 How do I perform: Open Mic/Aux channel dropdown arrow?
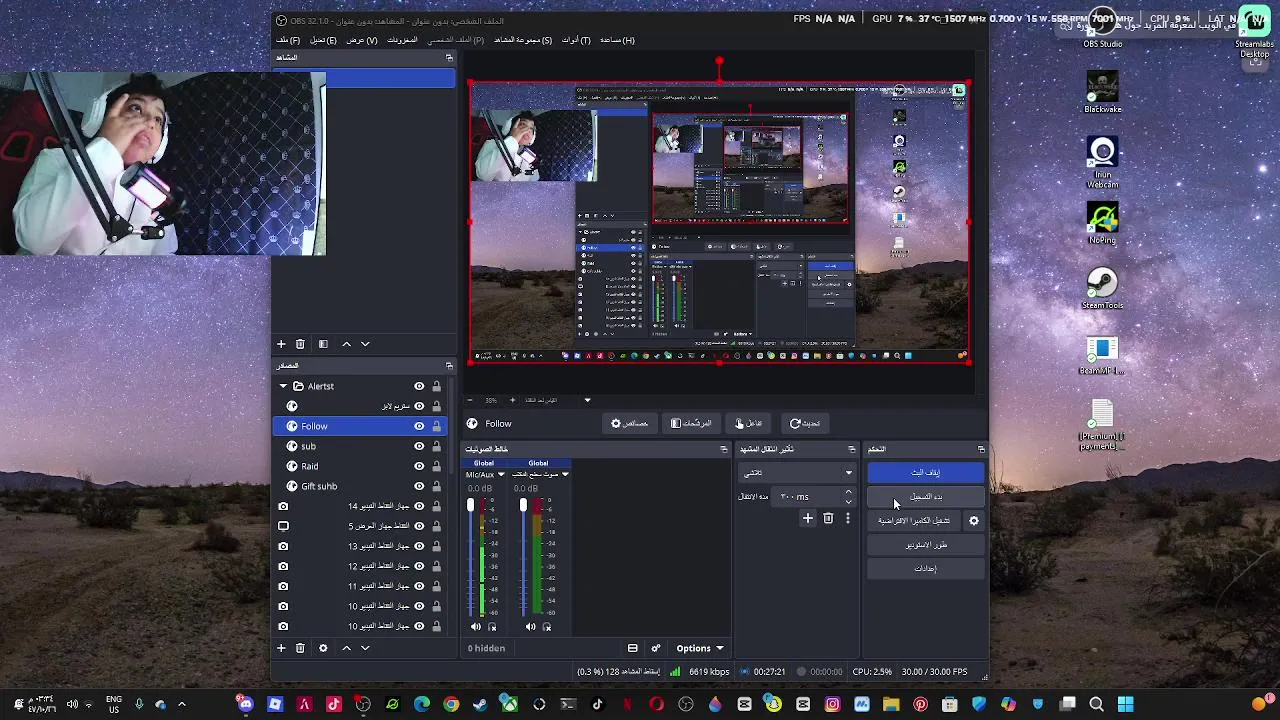[x=501, y=475]
